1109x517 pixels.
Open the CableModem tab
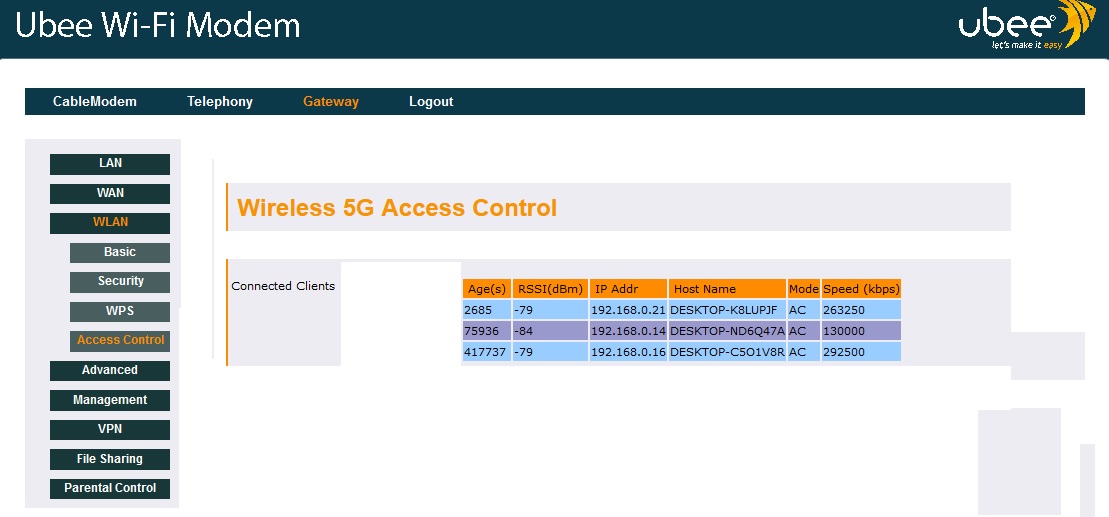95,101
